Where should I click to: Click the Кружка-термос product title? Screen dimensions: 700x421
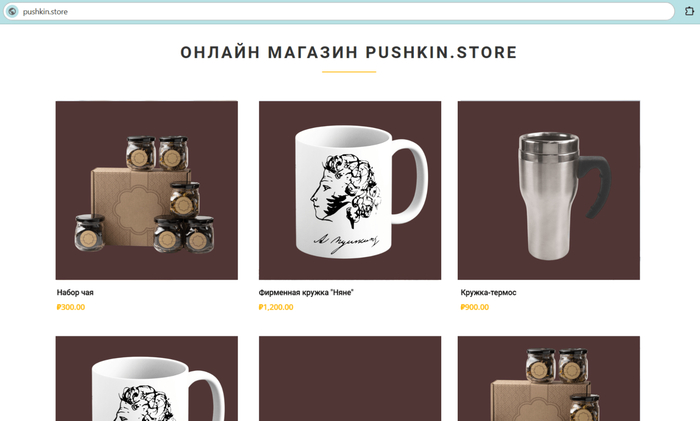point(488,292)
